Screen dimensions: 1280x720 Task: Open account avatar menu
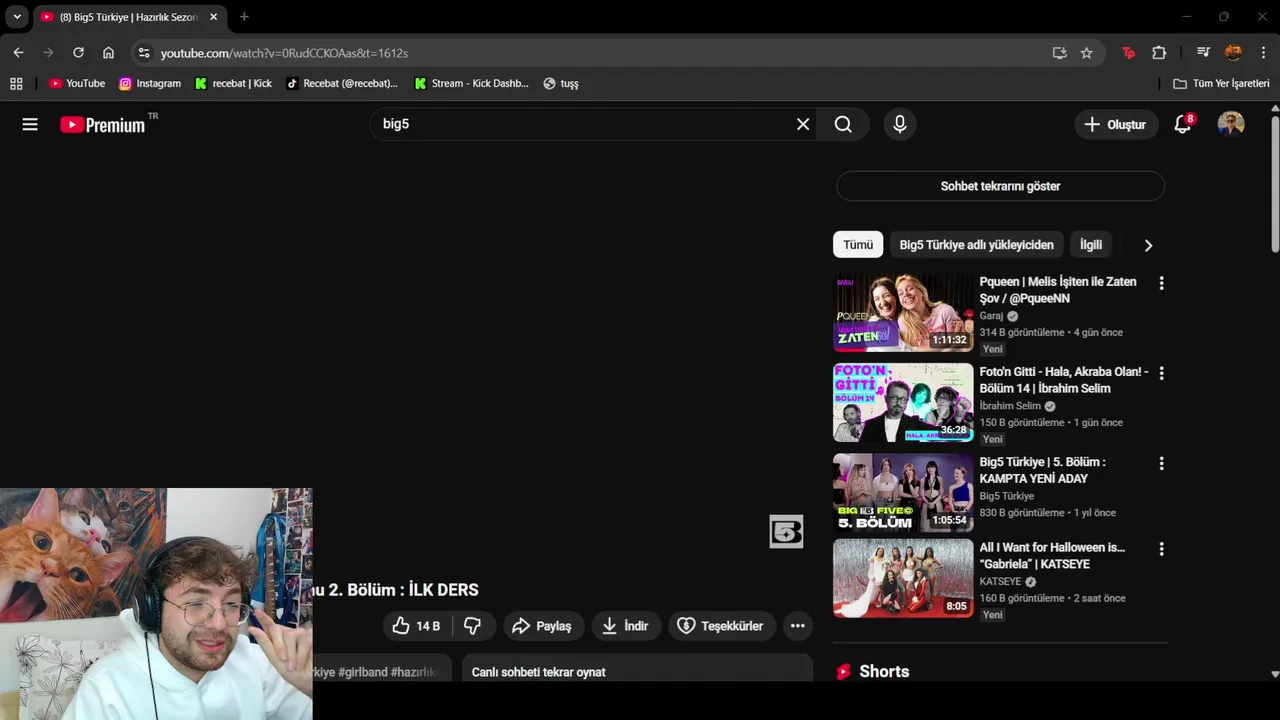click(1231, 124)
